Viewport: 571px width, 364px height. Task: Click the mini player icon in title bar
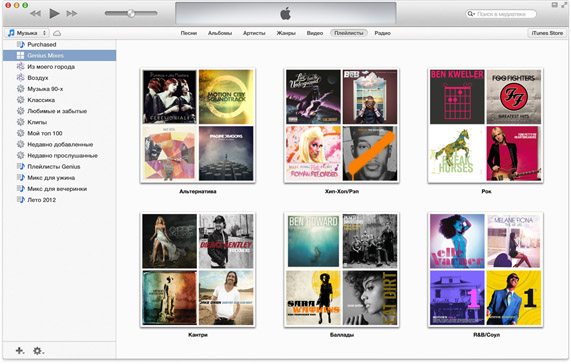(x=554, y=5)
